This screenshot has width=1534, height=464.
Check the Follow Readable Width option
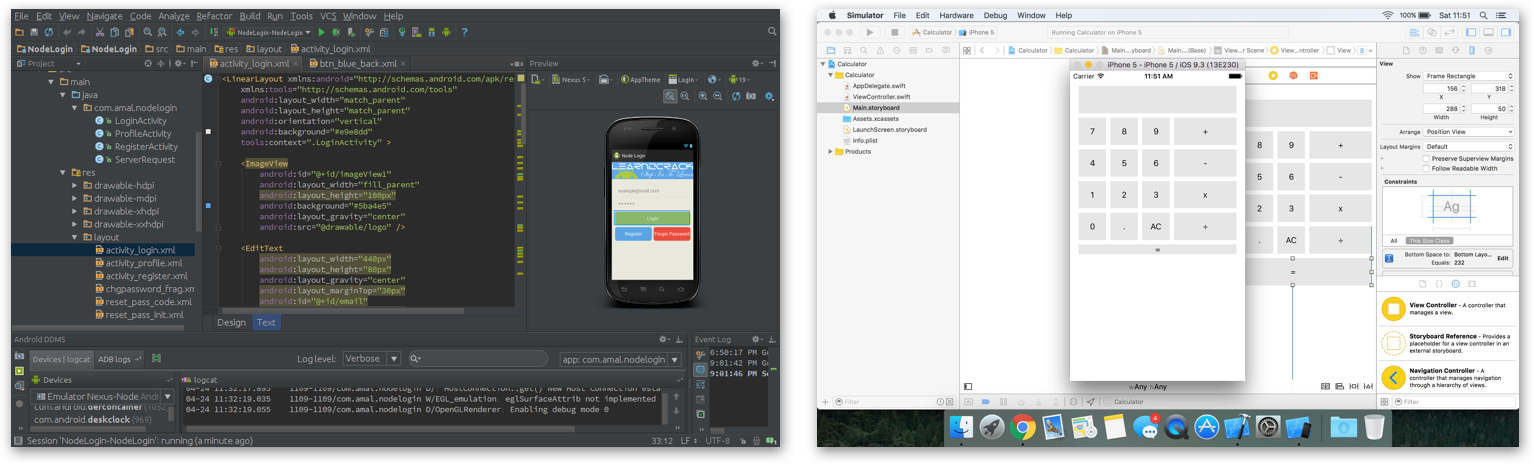[x=1426, y=169]
